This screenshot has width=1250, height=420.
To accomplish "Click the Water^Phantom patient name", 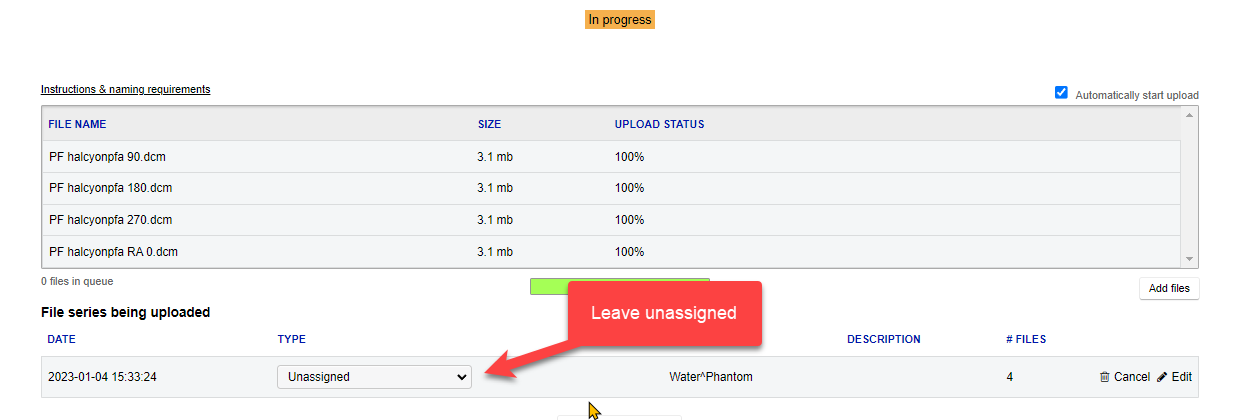I will [x=710, y=377].
